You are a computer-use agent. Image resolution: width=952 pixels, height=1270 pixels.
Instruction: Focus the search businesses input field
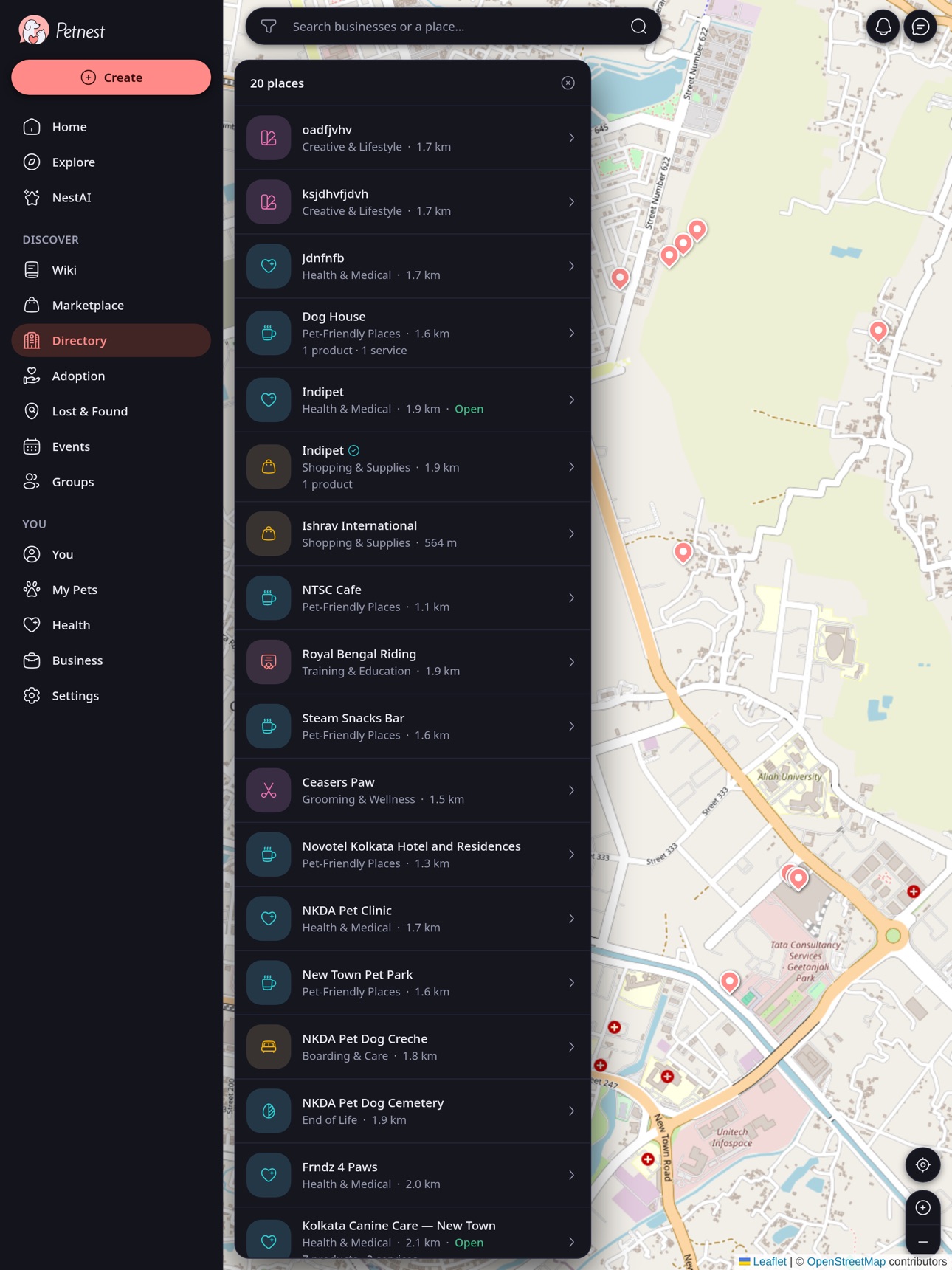(x=453, y=27)
